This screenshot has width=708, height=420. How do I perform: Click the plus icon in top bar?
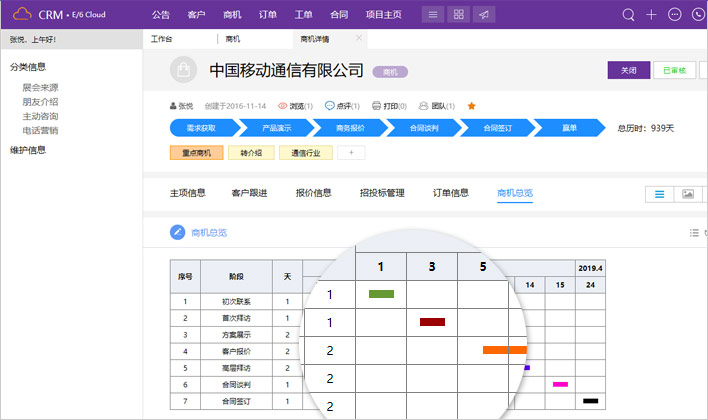point(651,15)
